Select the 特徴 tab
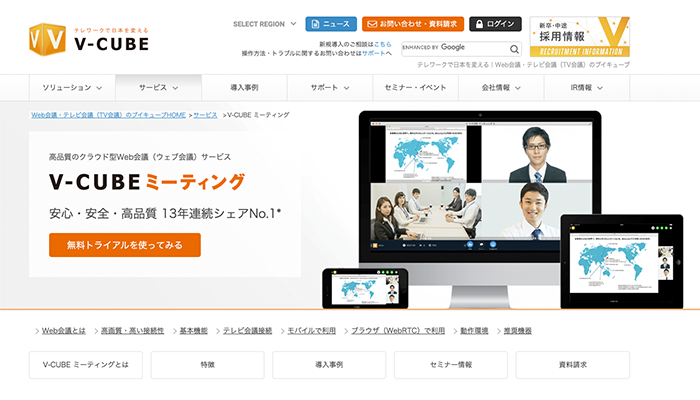The width and height of the screenshot is (700, 400). click(x=208, y=365)
